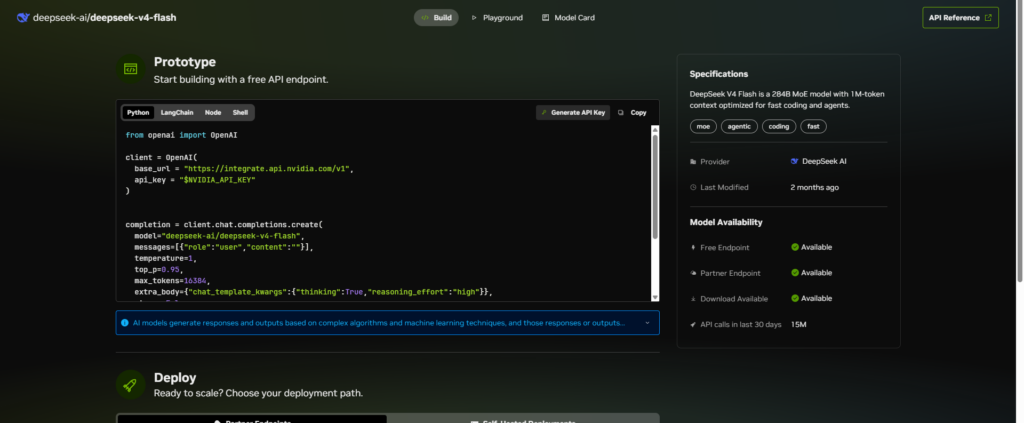1024x423 pixels.
Task: Click the copy icon beside Copy
Action: click(x=621, y=112)
